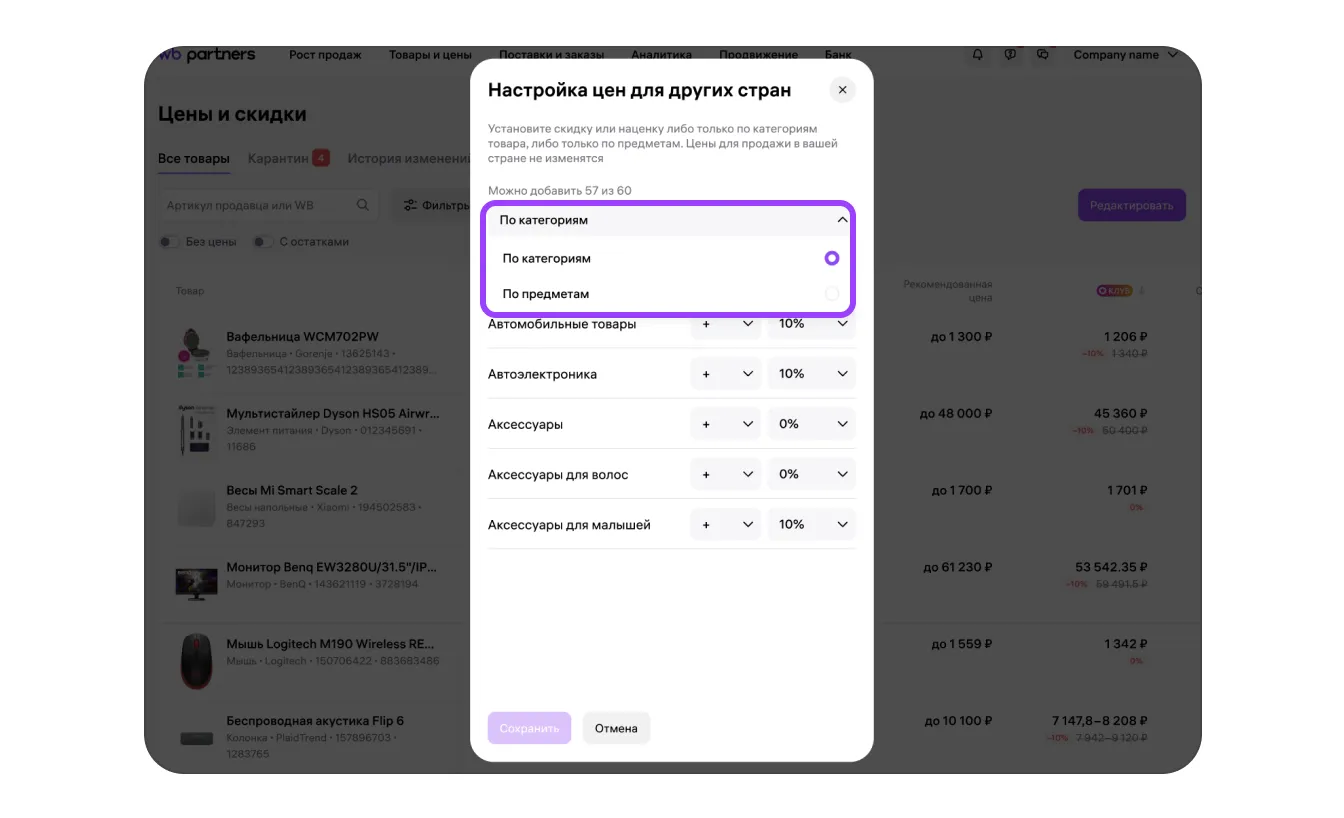The height and width of the screenshot is (818, 1344).
Task: Close the price settings dialog with X
Action: [842, 90]
